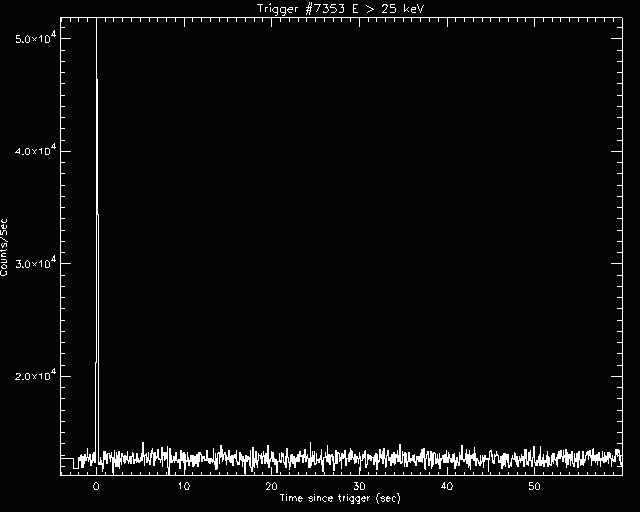Click the y-axis label 'Counts/Sec'
The width and height of the screenshot is (640, 512).
(4, 247)
